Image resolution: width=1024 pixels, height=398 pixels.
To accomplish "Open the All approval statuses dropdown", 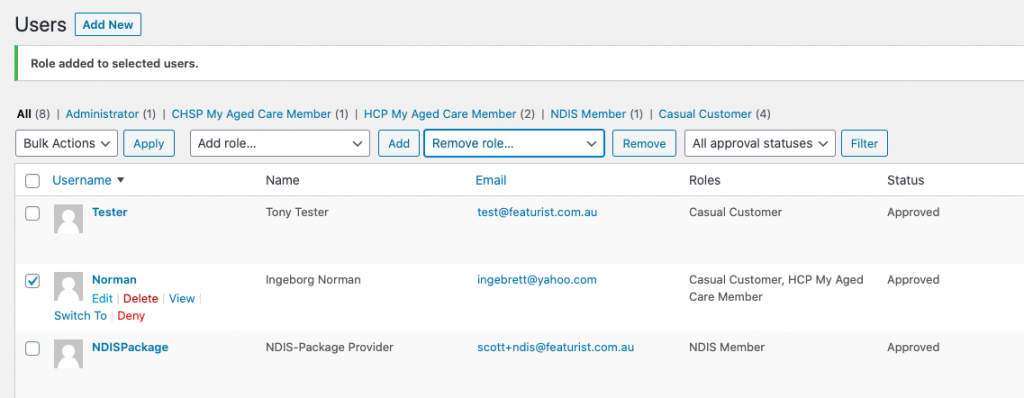I will pyautogui.click(x=760, y=144).
